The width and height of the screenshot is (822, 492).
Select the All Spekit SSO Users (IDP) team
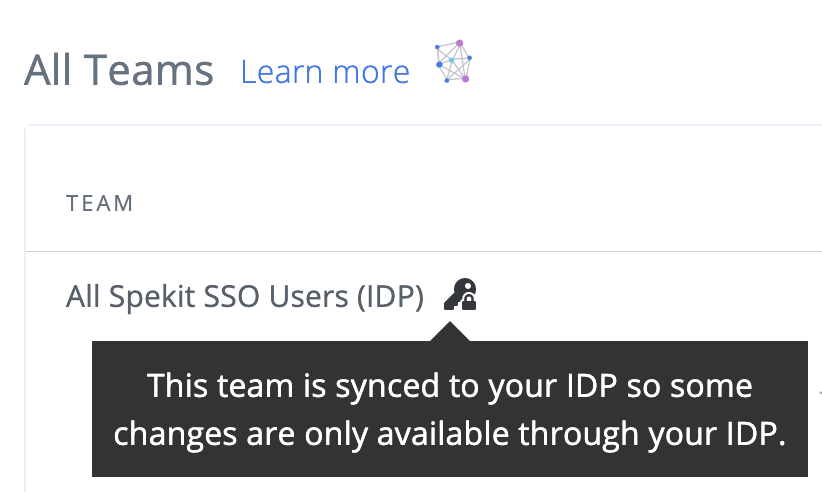coord(244,297)
